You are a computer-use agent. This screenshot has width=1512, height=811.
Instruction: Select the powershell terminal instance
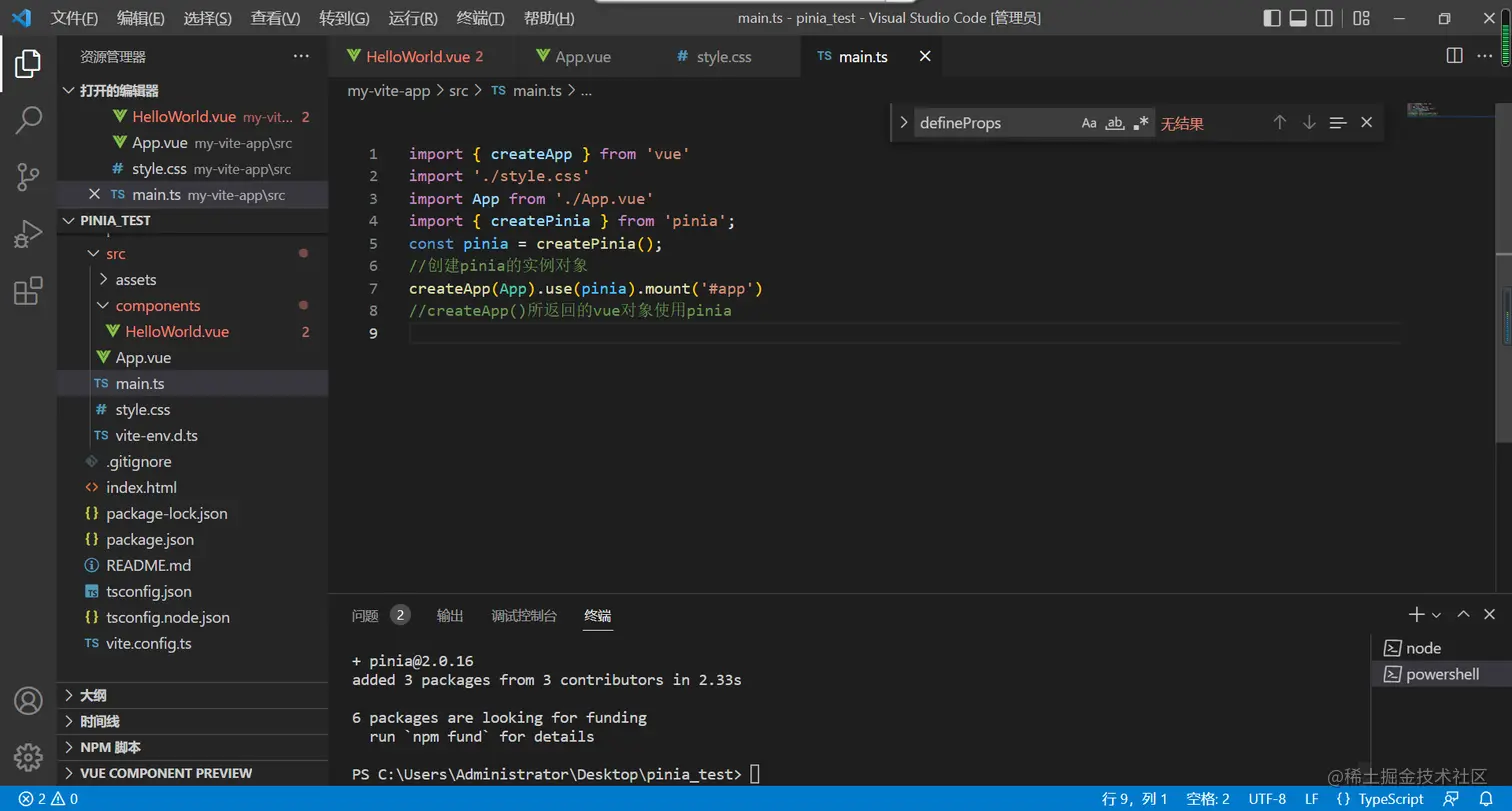1441,674
